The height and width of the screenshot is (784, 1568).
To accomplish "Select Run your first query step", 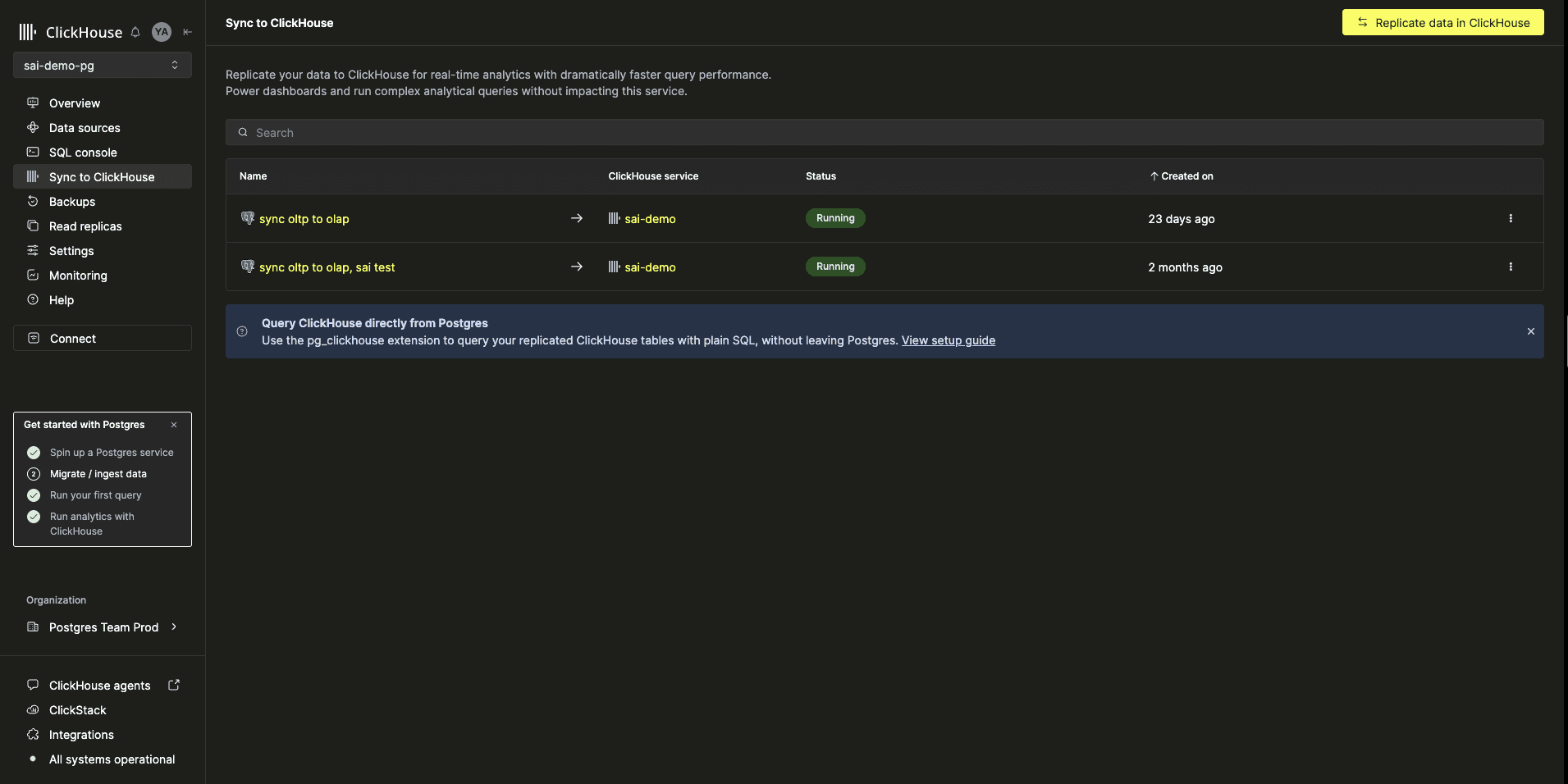I will pyautogui.click(x=95, y=495).
